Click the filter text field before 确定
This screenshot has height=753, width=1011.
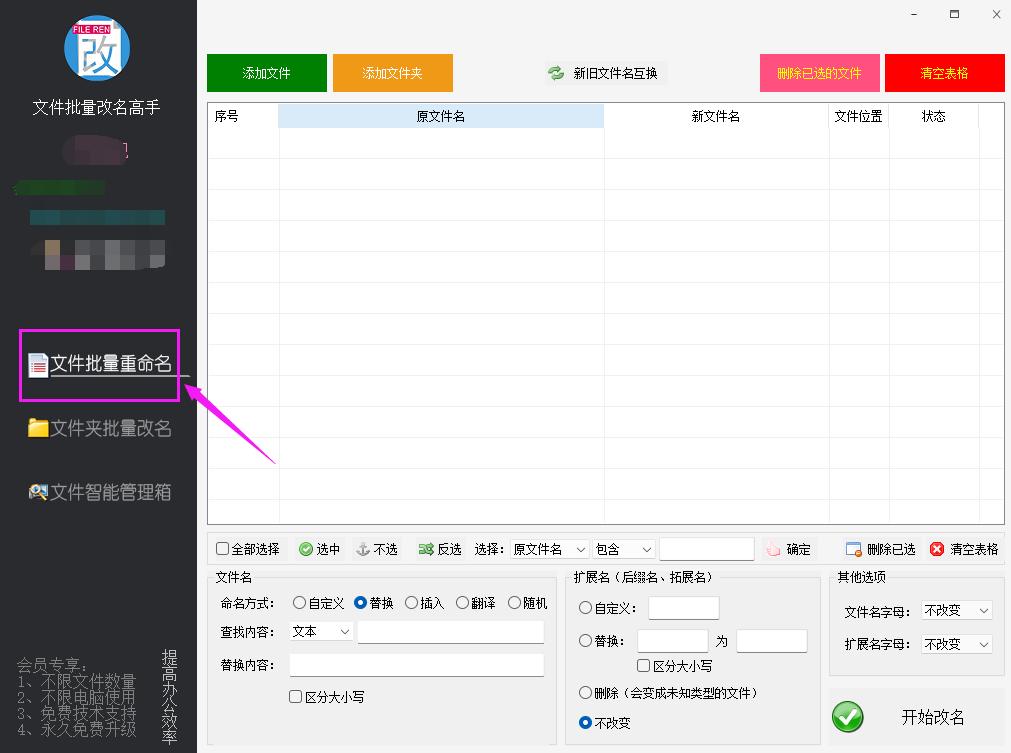(x=707, y=549)
